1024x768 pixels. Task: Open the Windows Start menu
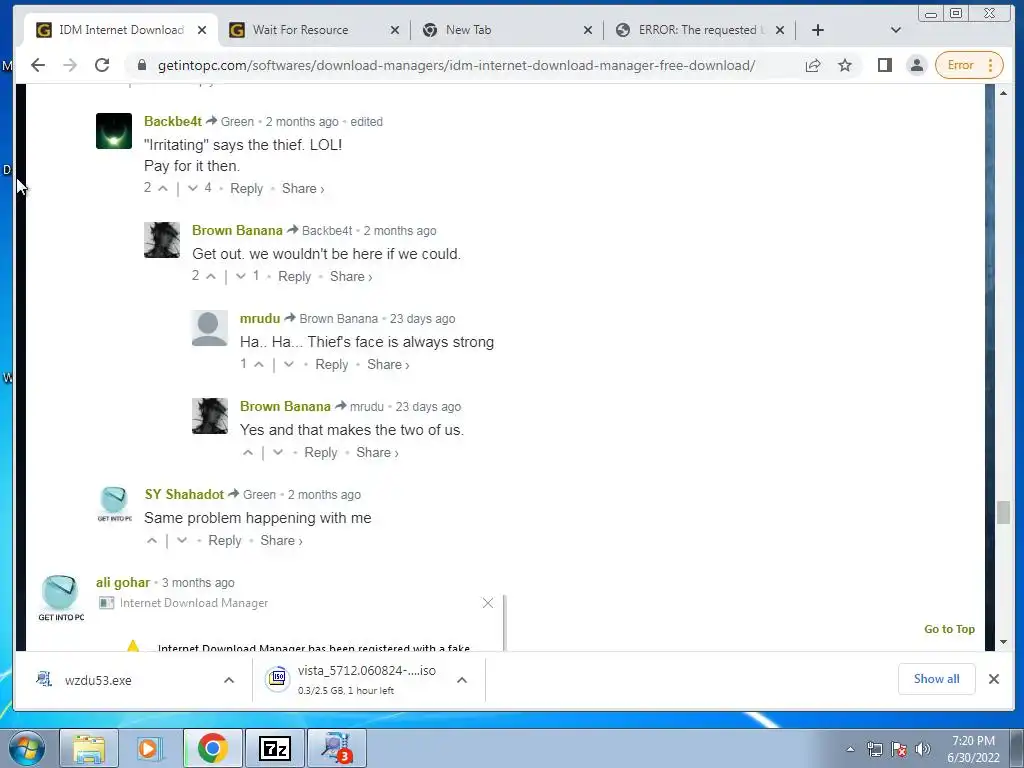coord(27,748)
